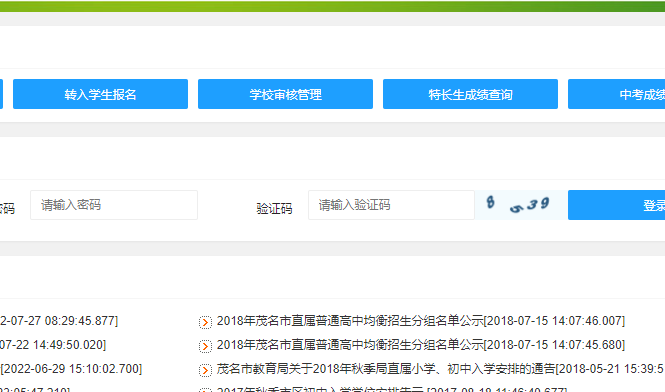Open notice dated 2018-07-15 14:07:45.680

pos(421,345)
